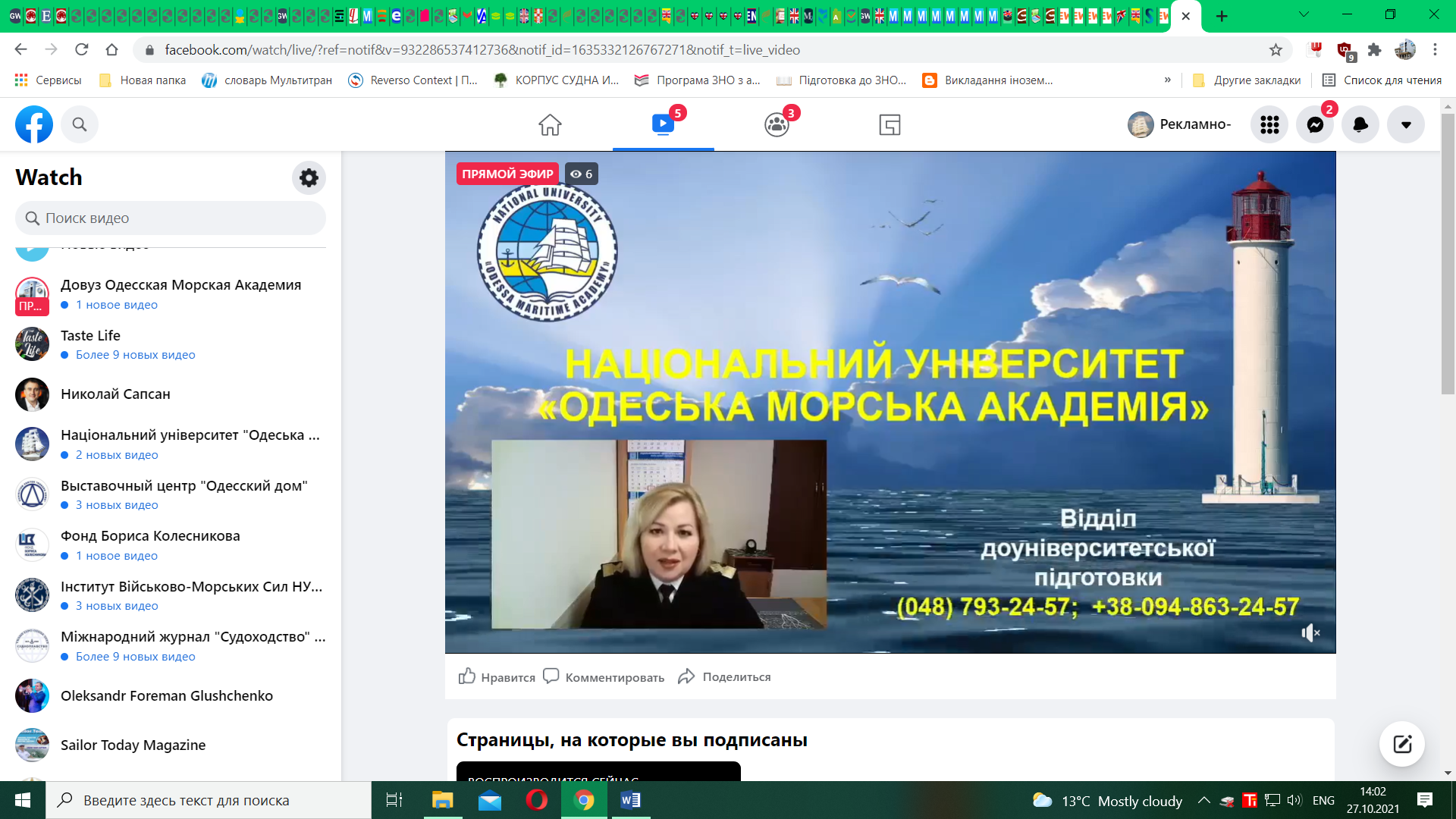Go to the browser home page

pyautogui.click(x=112, y=49)
